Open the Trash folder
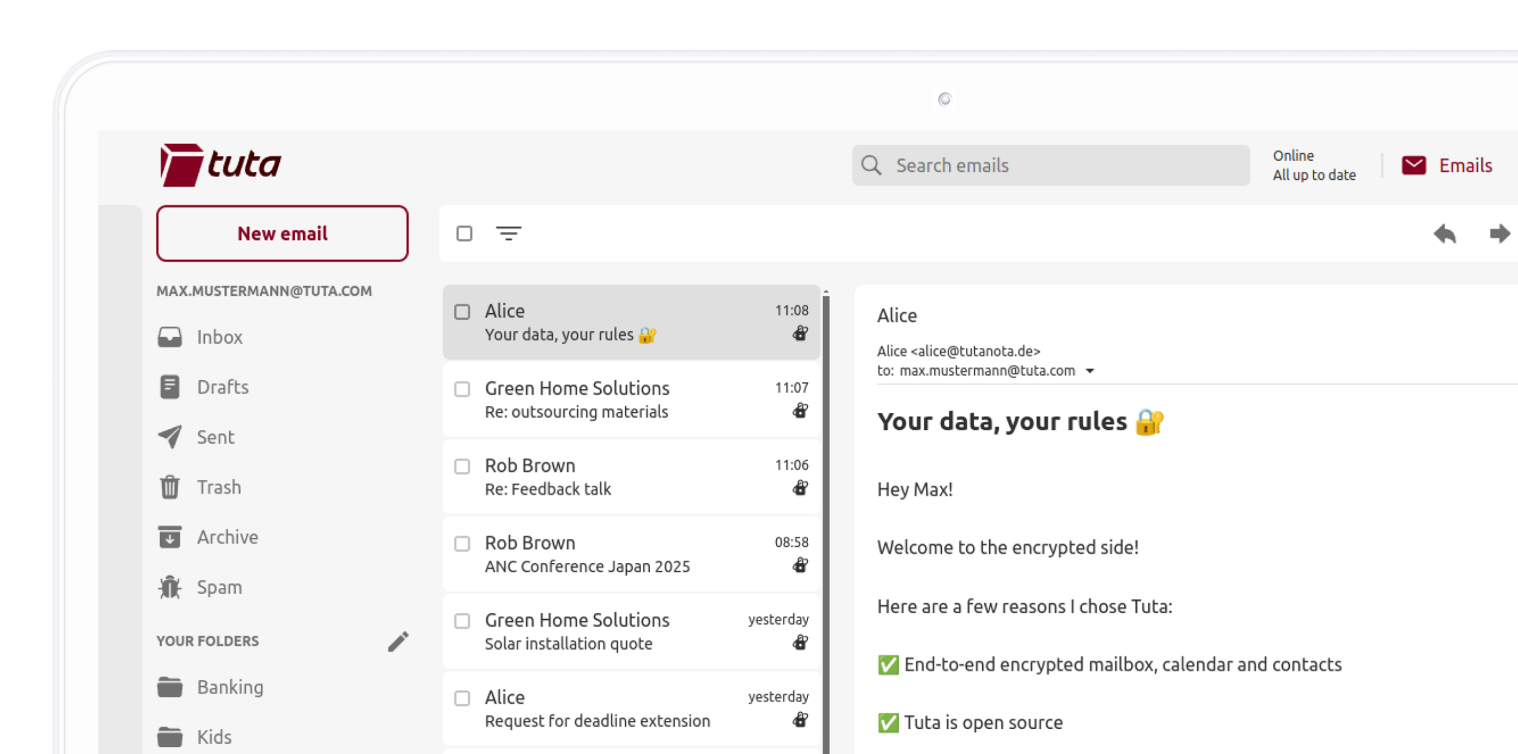The height and width of the screenshot is (754, 1518). [218, 487]
